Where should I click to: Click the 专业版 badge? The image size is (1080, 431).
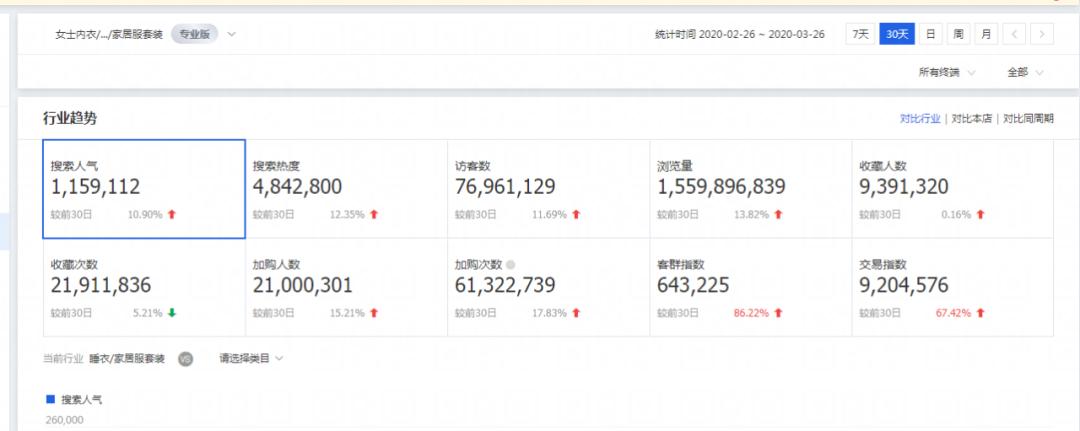pos(195,34)
